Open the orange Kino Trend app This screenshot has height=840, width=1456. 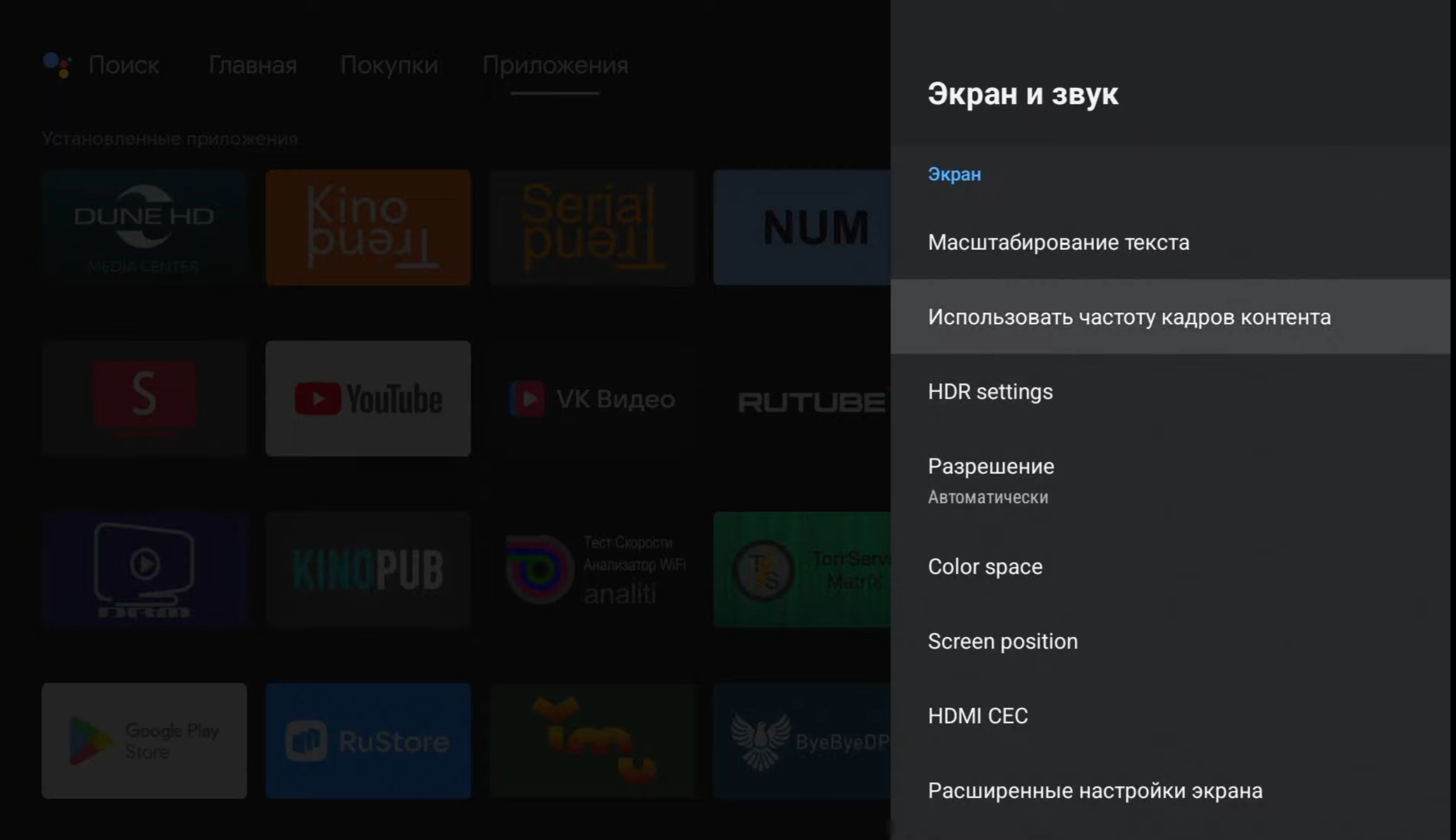(368, 228)
